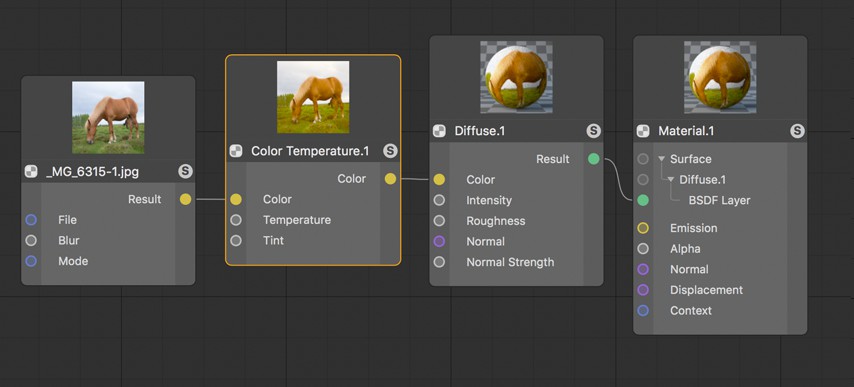Image resolution: width=854 pixels, height=387 pixels.
Task: Click the _MG_6315-1.jpg node title
Action: coord(93,173)
